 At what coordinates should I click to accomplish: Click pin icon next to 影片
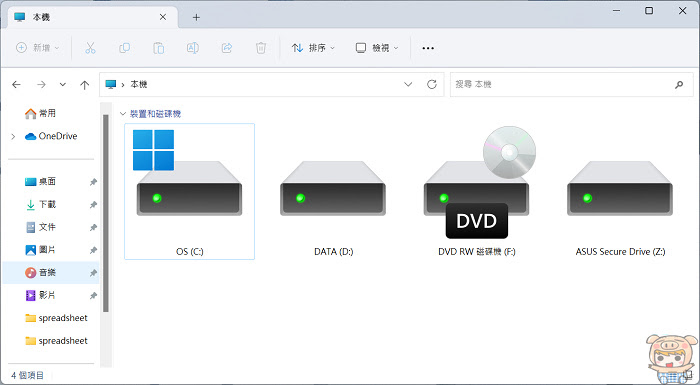click(x=93, y=296)
